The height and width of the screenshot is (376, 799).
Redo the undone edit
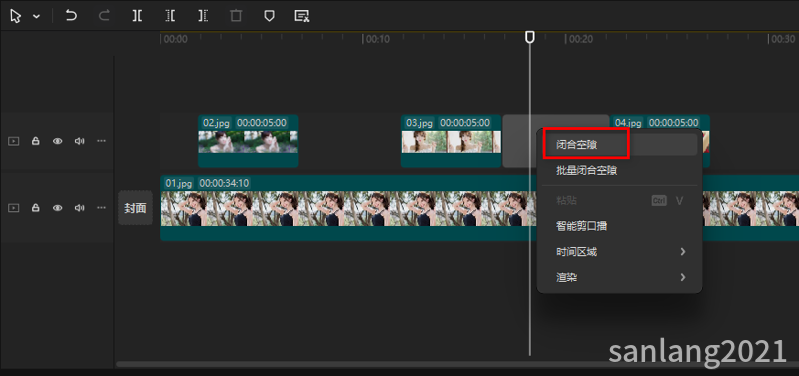point(104,16)
